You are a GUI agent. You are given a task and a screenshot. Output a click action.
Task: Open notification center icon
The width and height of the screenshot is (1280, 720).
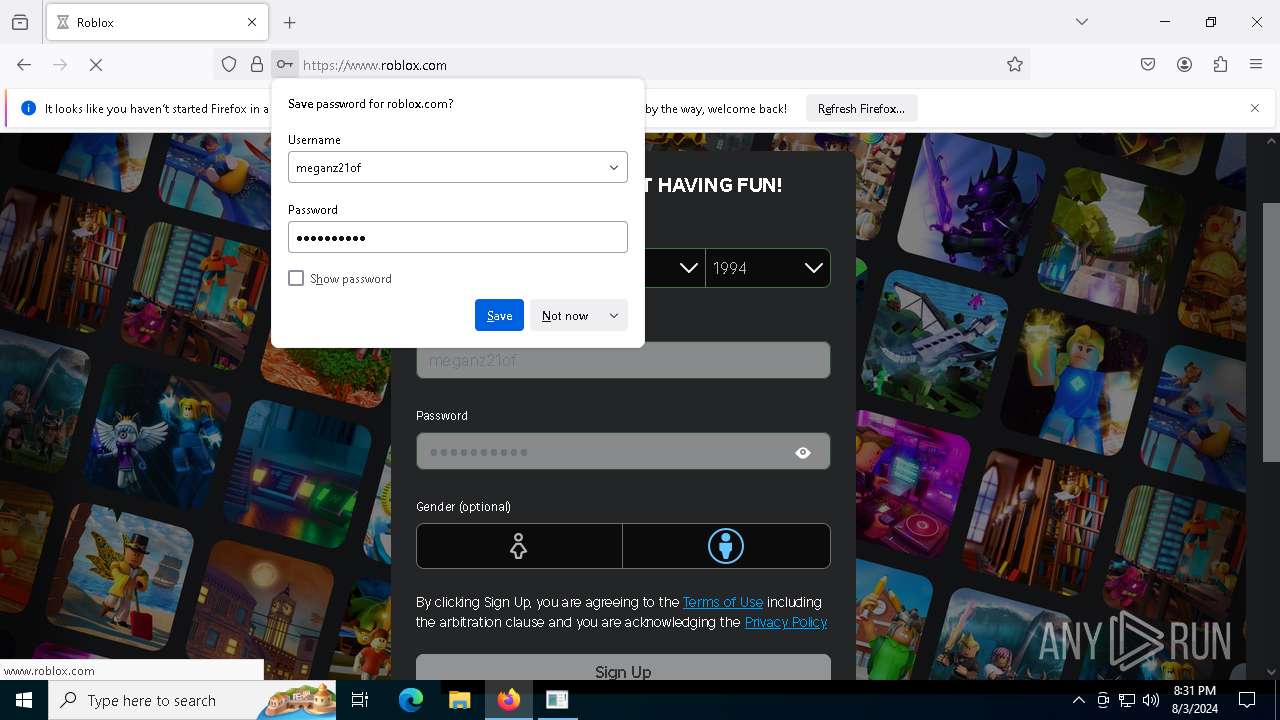[x=1247, y=700]
